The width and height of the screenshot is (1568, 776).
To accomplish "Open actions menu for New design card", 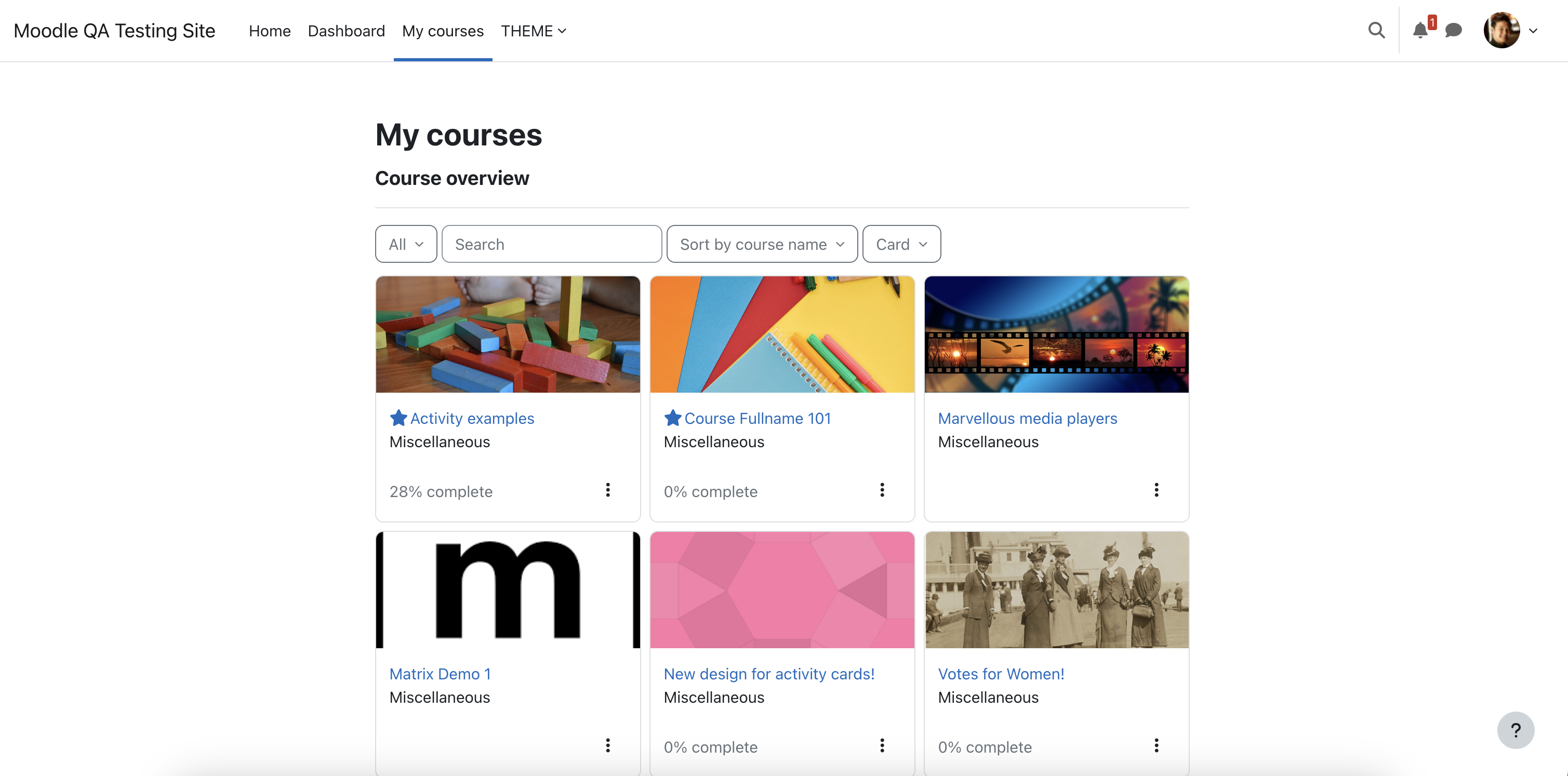I will tap(881, 745).
